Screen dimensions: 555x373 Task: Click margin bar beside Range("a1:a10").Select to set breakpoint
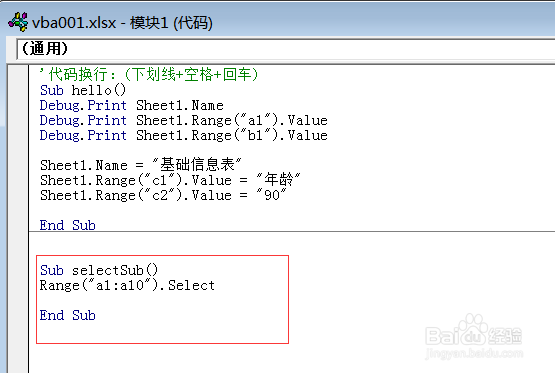[18, 285]
